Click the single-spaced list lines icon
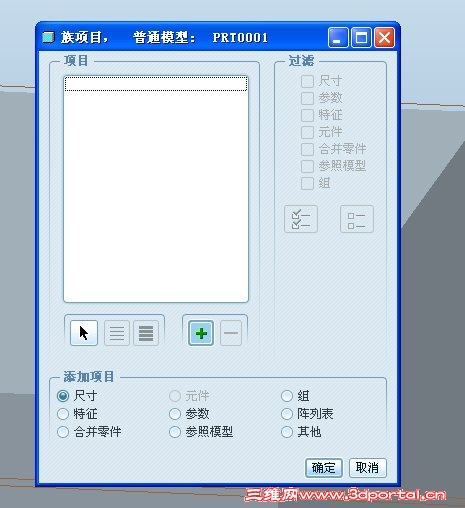Screen dimensions: 465x508 [117, 333]
